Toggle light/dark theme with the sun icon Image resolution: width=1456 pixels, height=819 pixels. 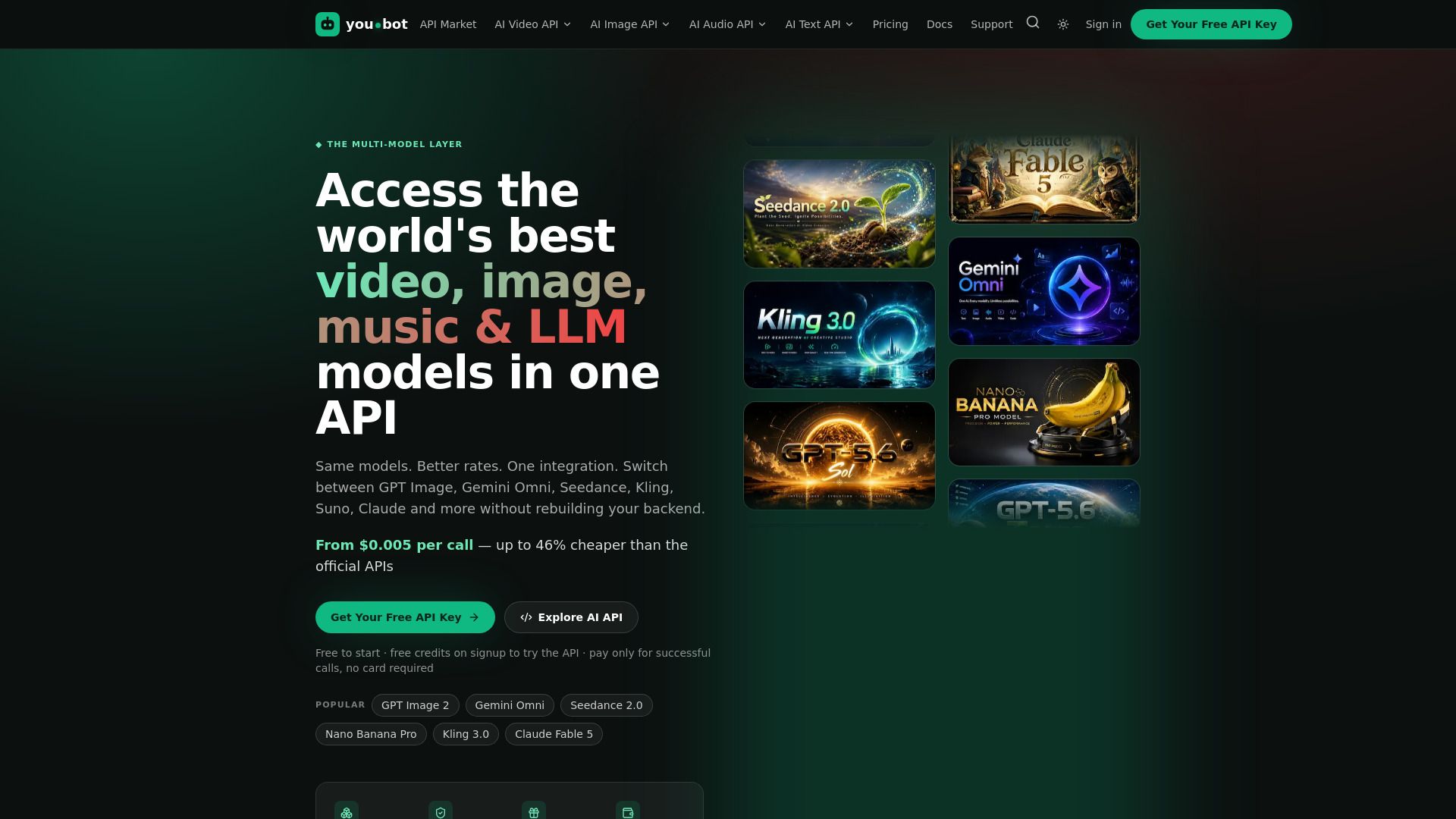coord(1063,24)
